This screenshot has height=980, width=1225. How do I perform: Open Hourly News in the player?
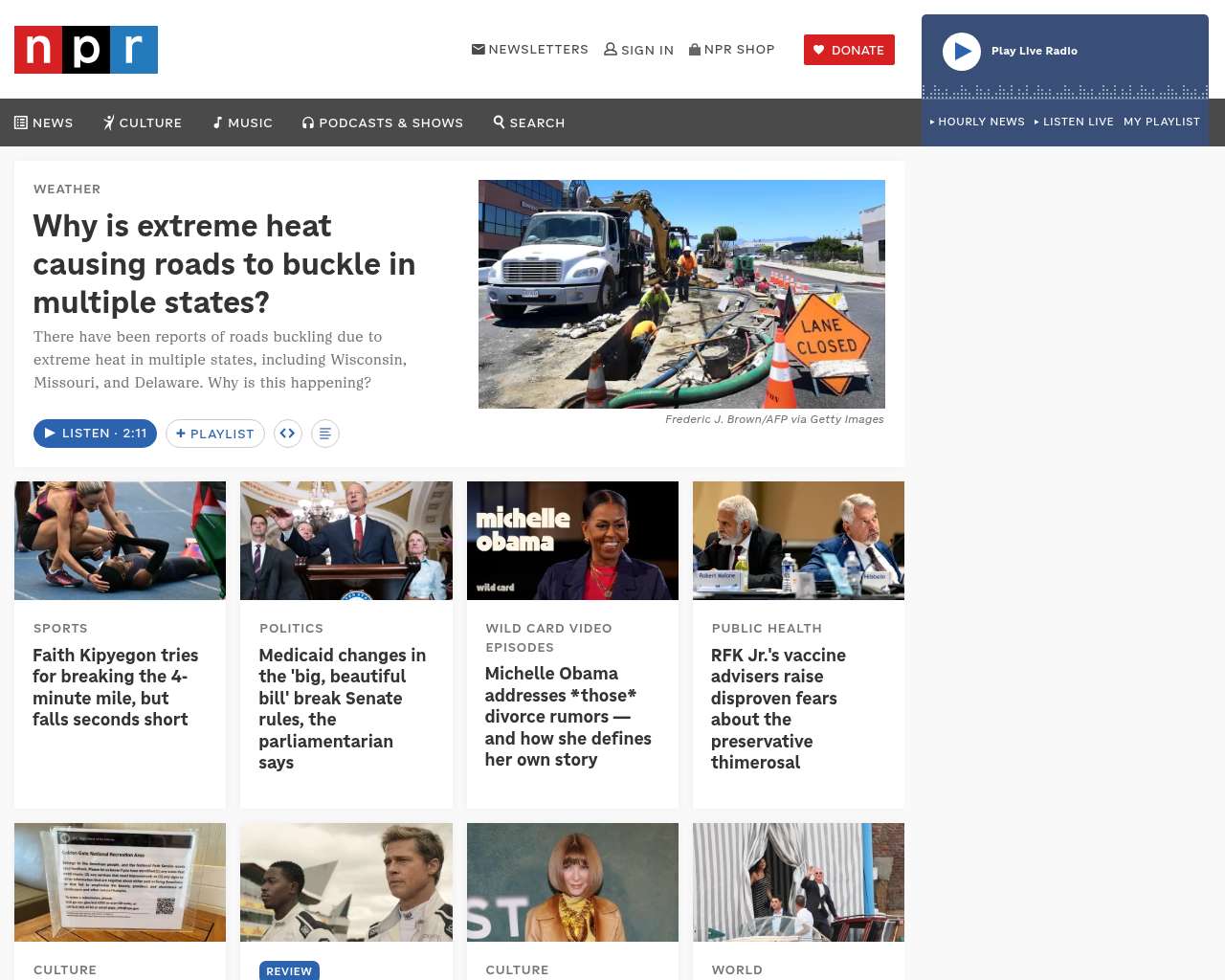(977, 122)
